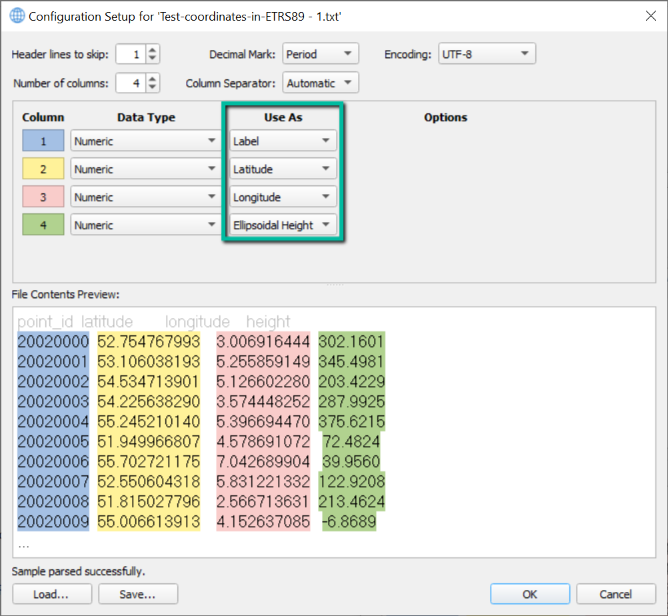
Task: Open Data Type dropdown for column 1
Action: point(146,141)
